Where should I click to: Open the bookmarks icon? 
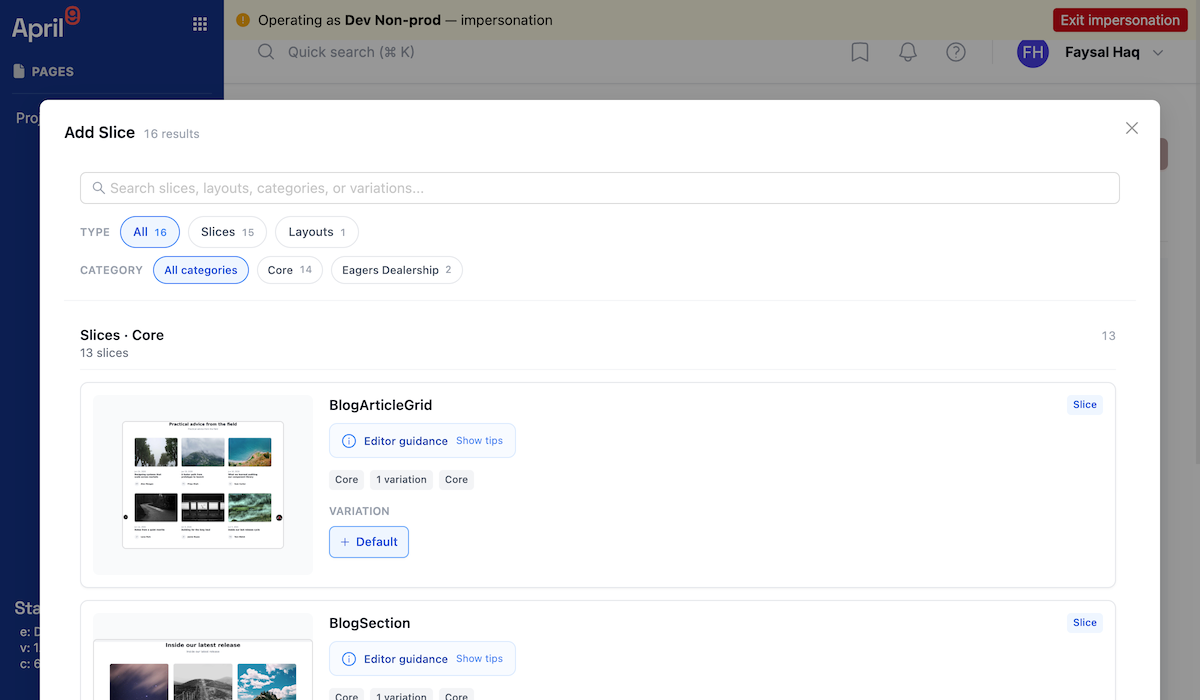tap(860, 52)
